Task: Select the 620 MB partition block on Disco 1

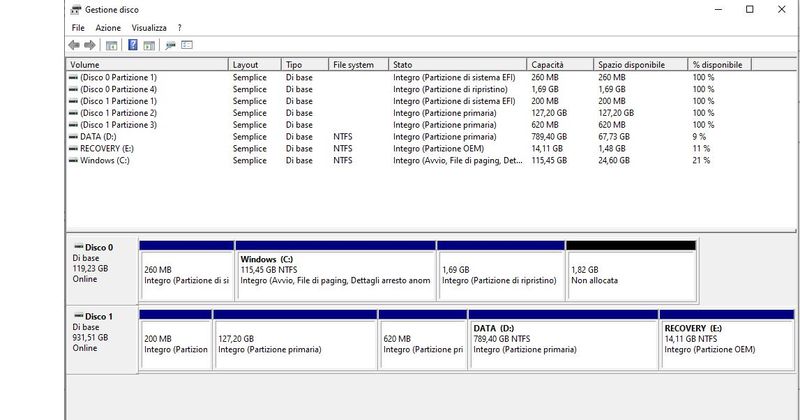Action: coord(423,339)
